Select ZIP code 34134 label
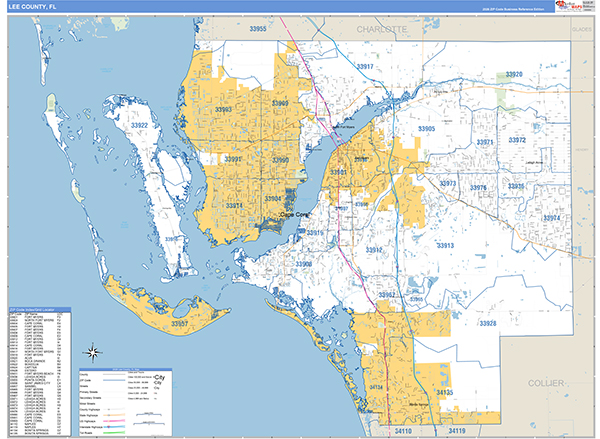The image size is (600, 439). click(376, 387)
